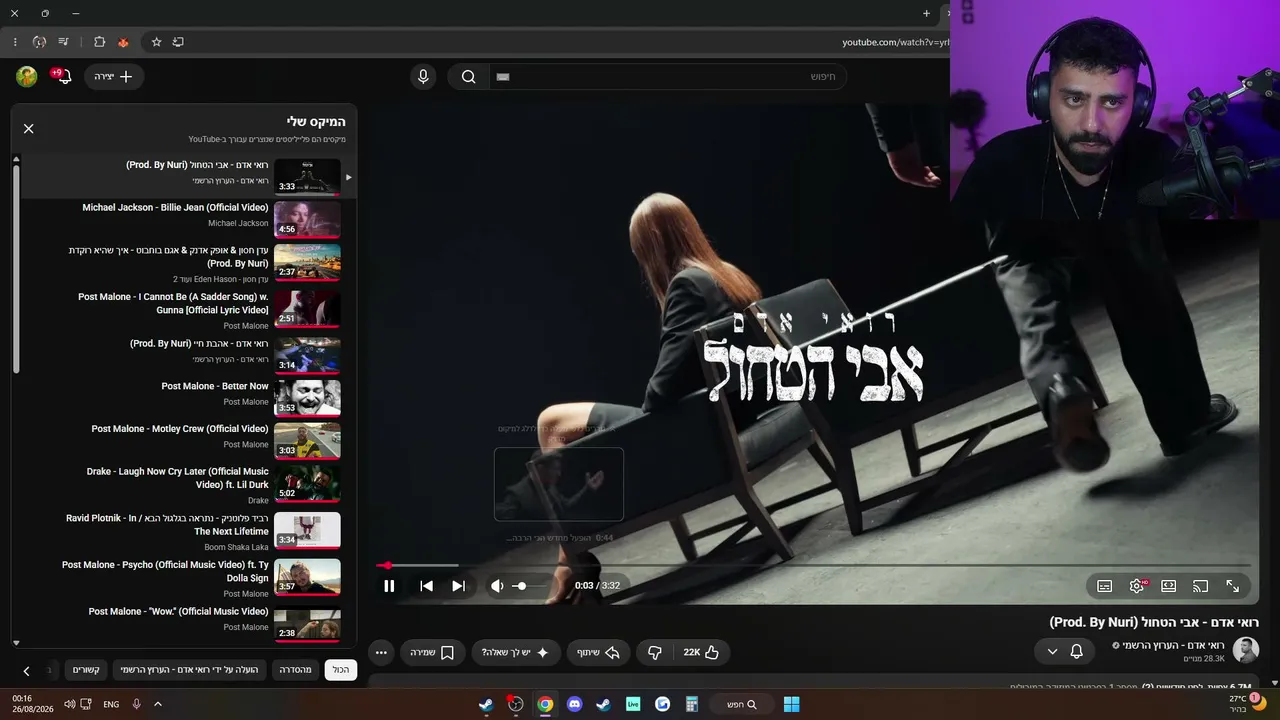This screenshot has height=720, width=1280.
Task: Ask a question with יש לך שאלה
Action: (x=515, y=652)
